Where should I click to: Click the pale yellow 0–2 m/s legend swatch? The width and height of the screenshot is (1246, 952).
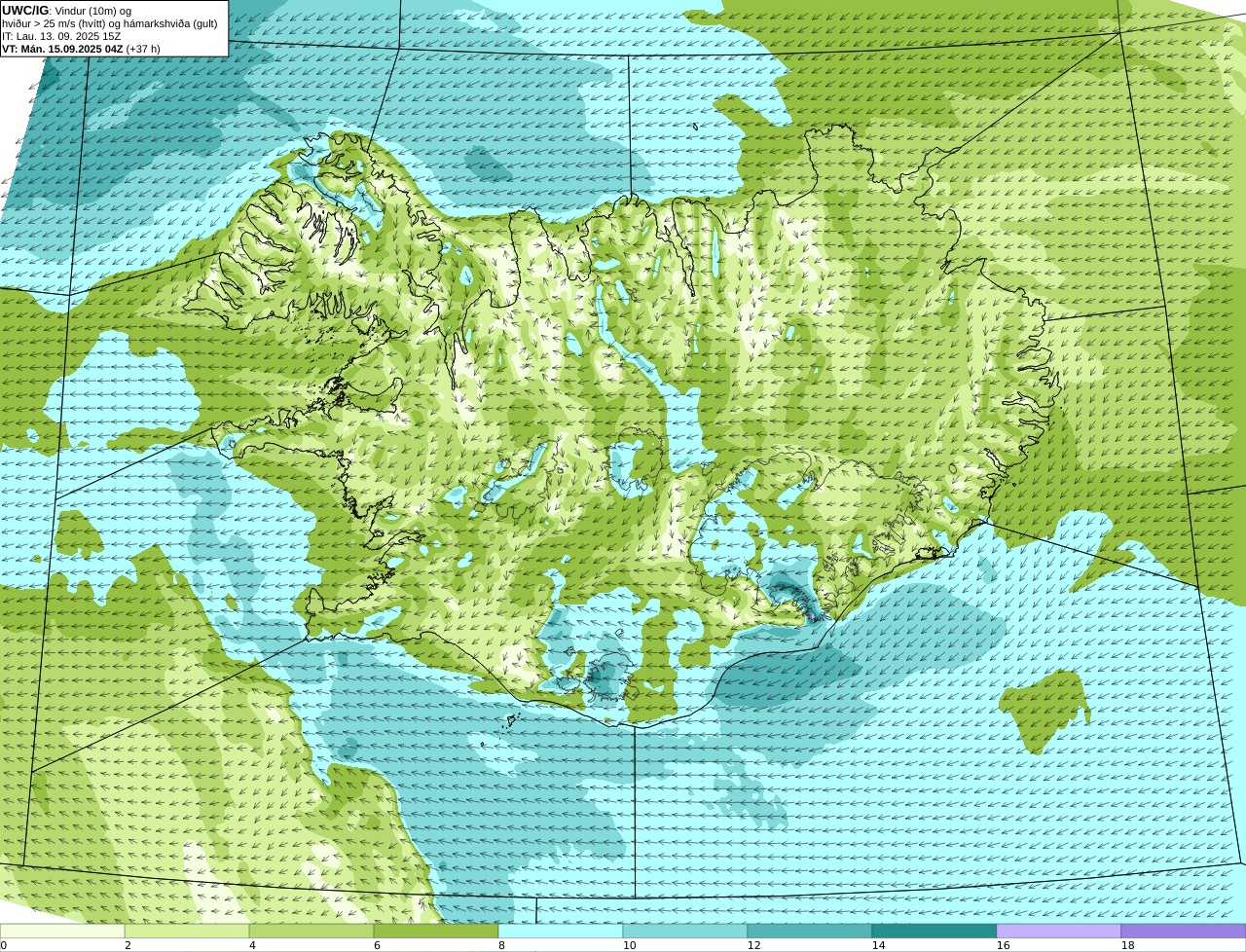(x=62, y=931)
